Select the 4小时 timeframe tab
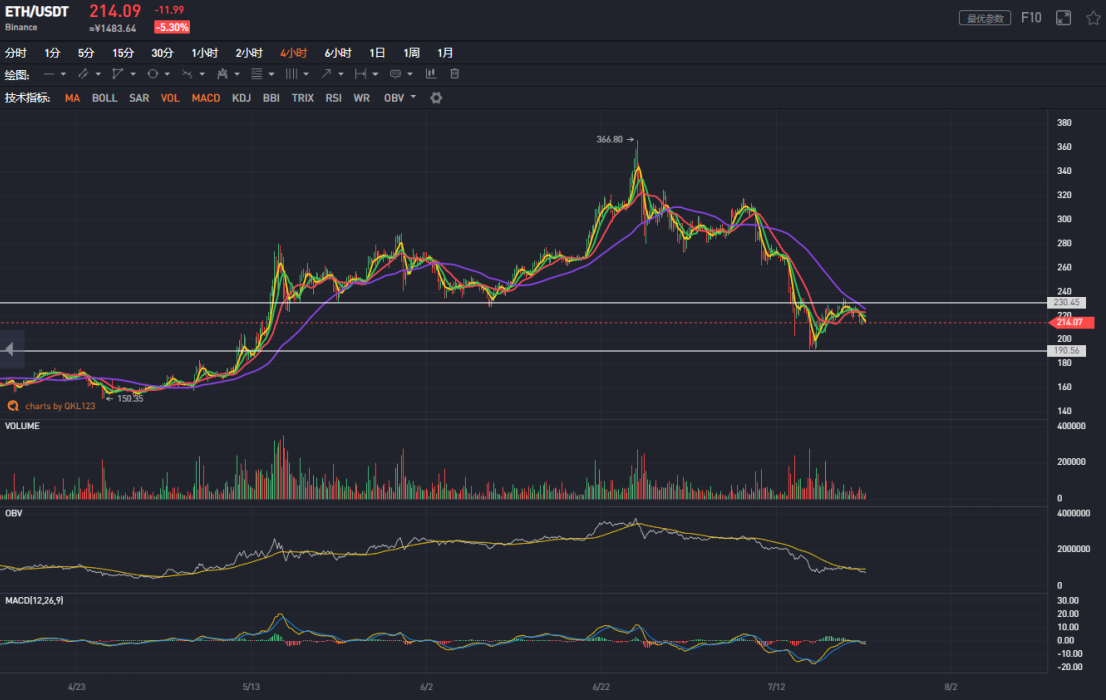1106x700 pixels. (293, 53)
